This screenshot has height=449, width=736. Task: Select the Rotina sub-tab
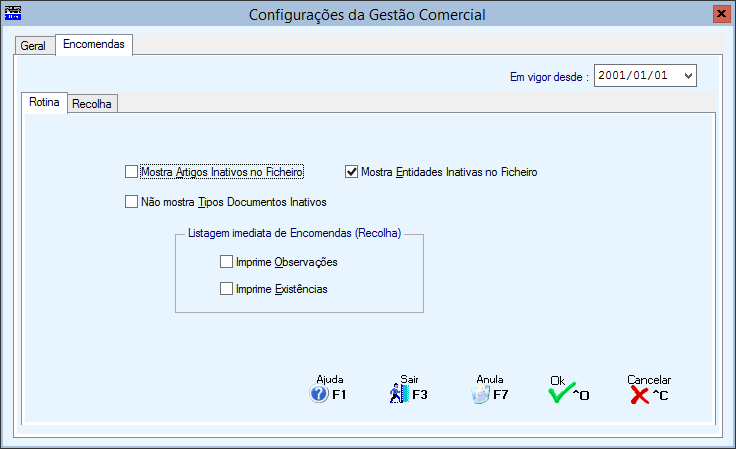(44, 102)
